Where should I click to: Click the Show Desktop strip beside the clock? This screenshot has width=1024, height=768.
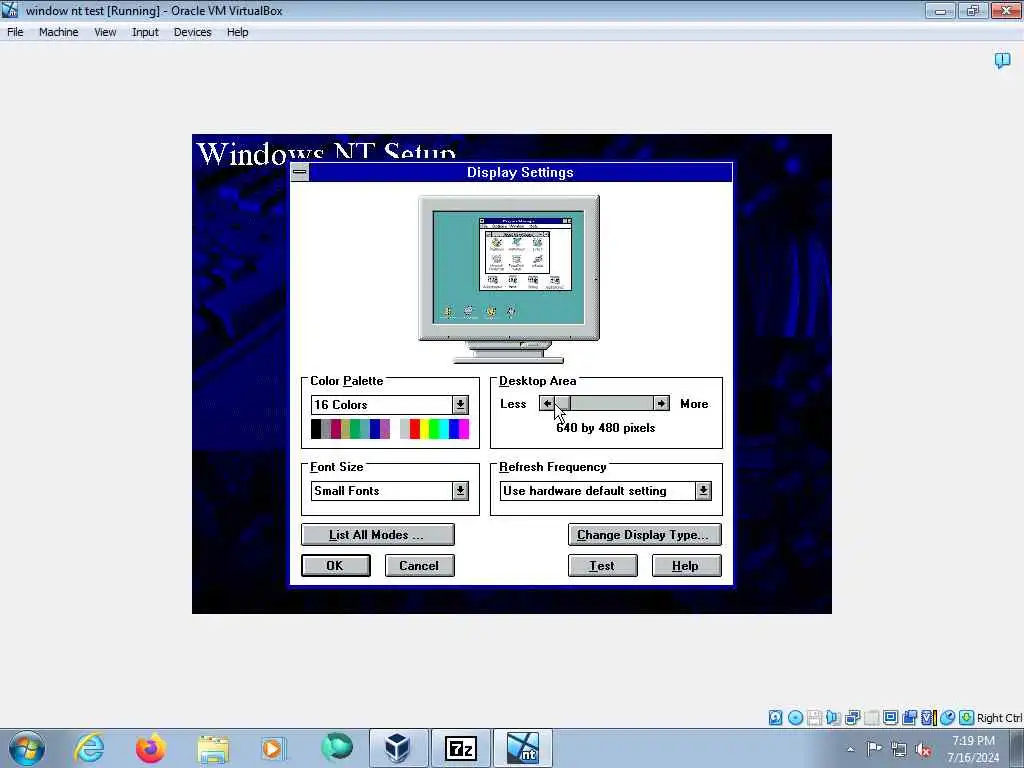[x=1018, y=748]
